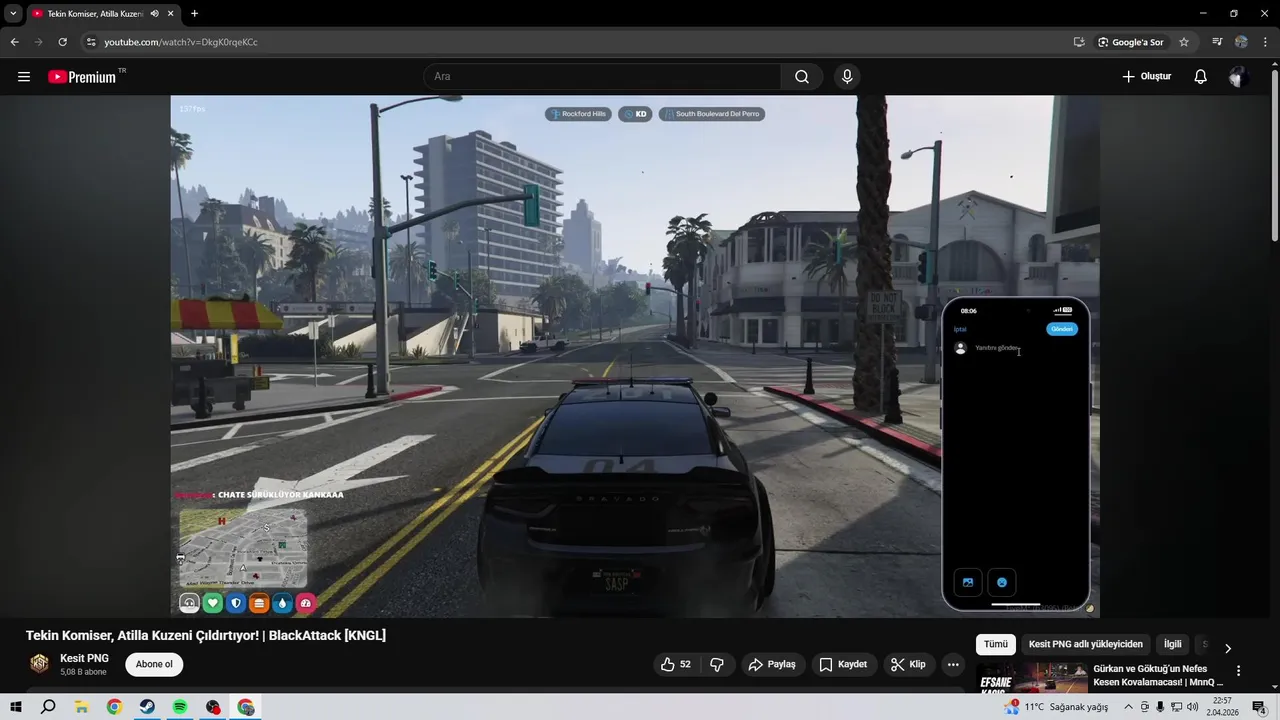Click the Paylaş share button
This screenshot has width=1280, height=720.
773,664
